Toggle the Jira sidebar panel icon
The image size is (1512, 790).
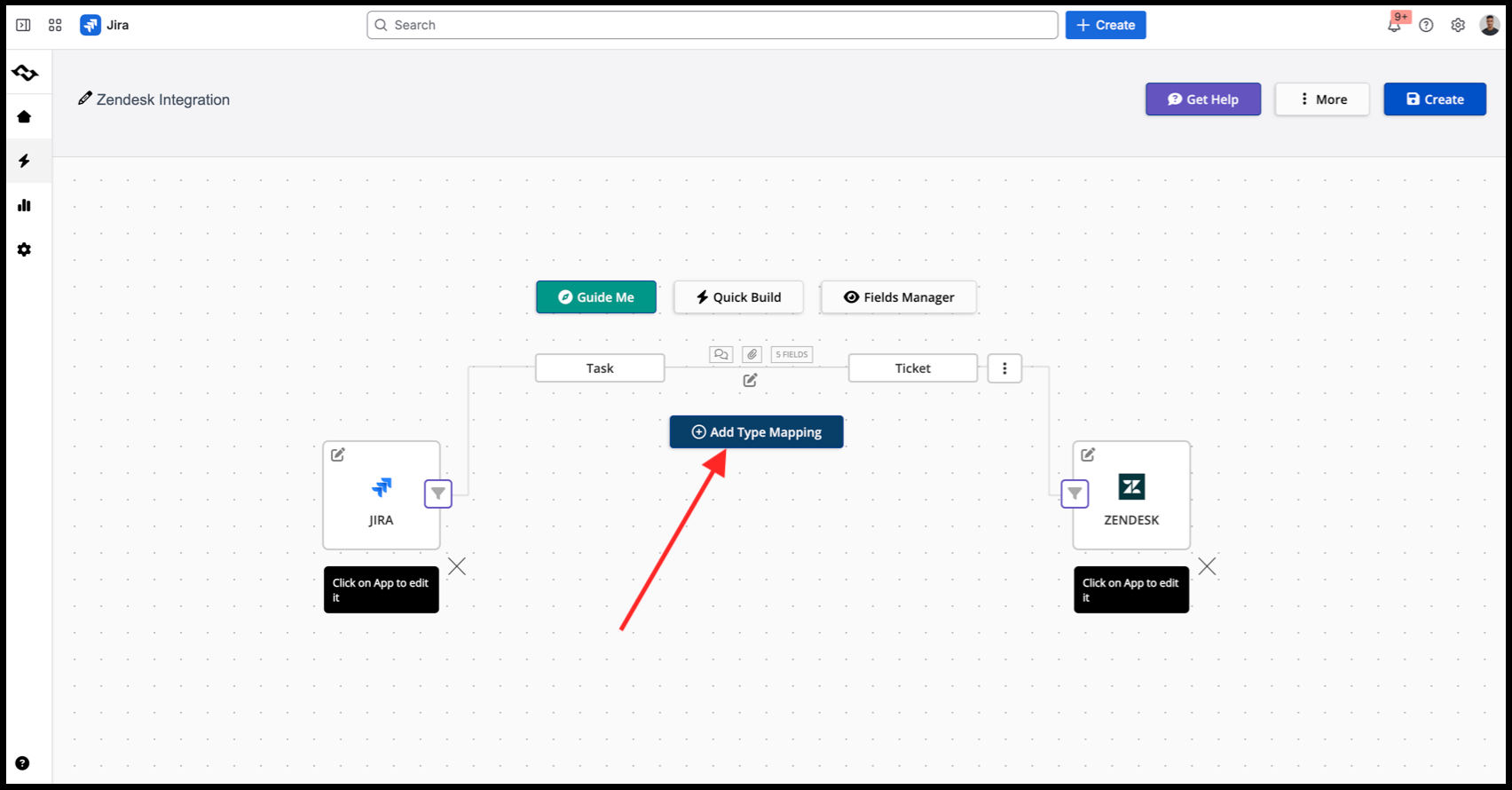coord(24,25)
